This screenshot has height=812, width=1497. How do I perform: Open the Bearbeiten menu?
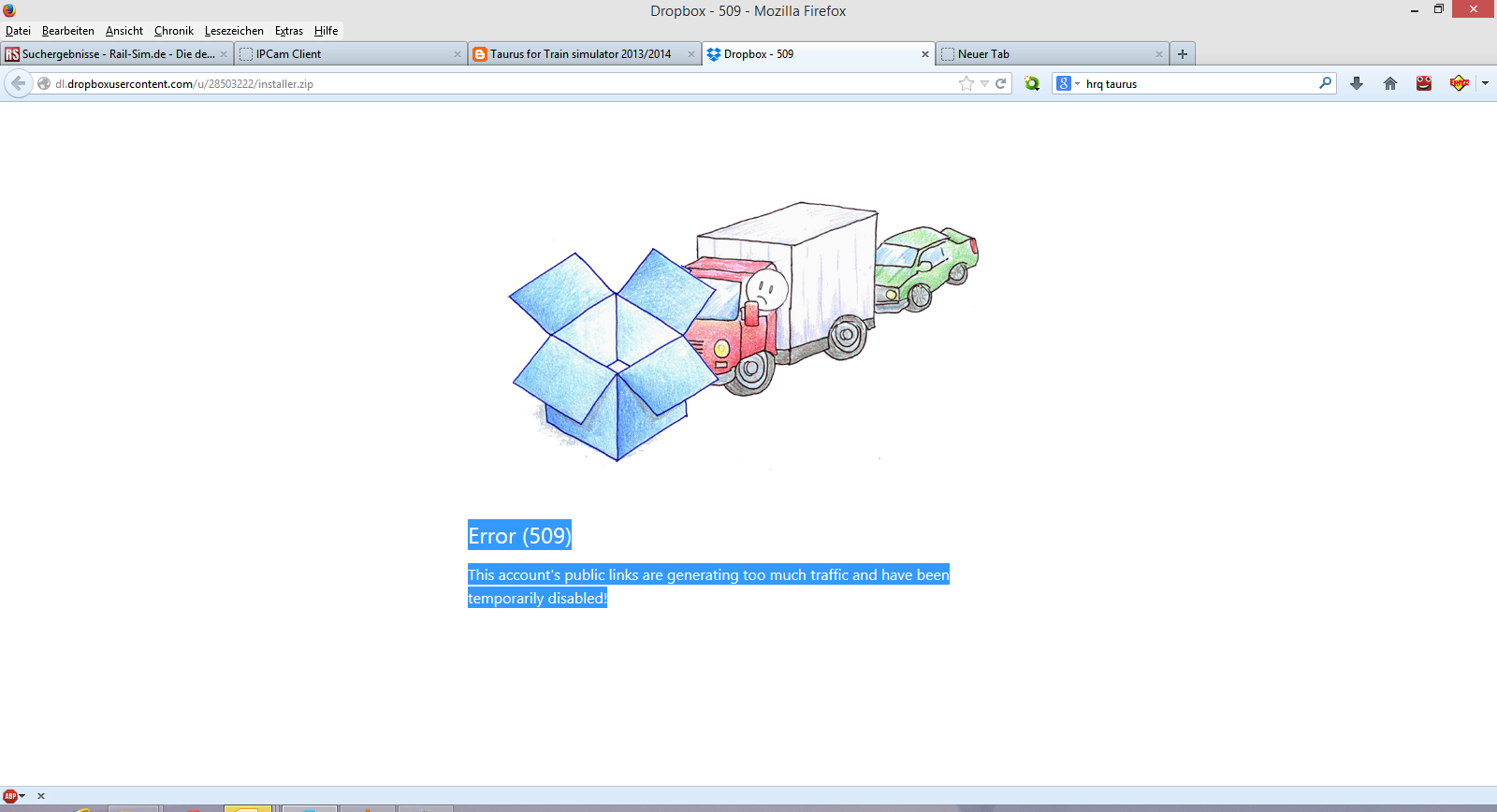pos(68,31)
